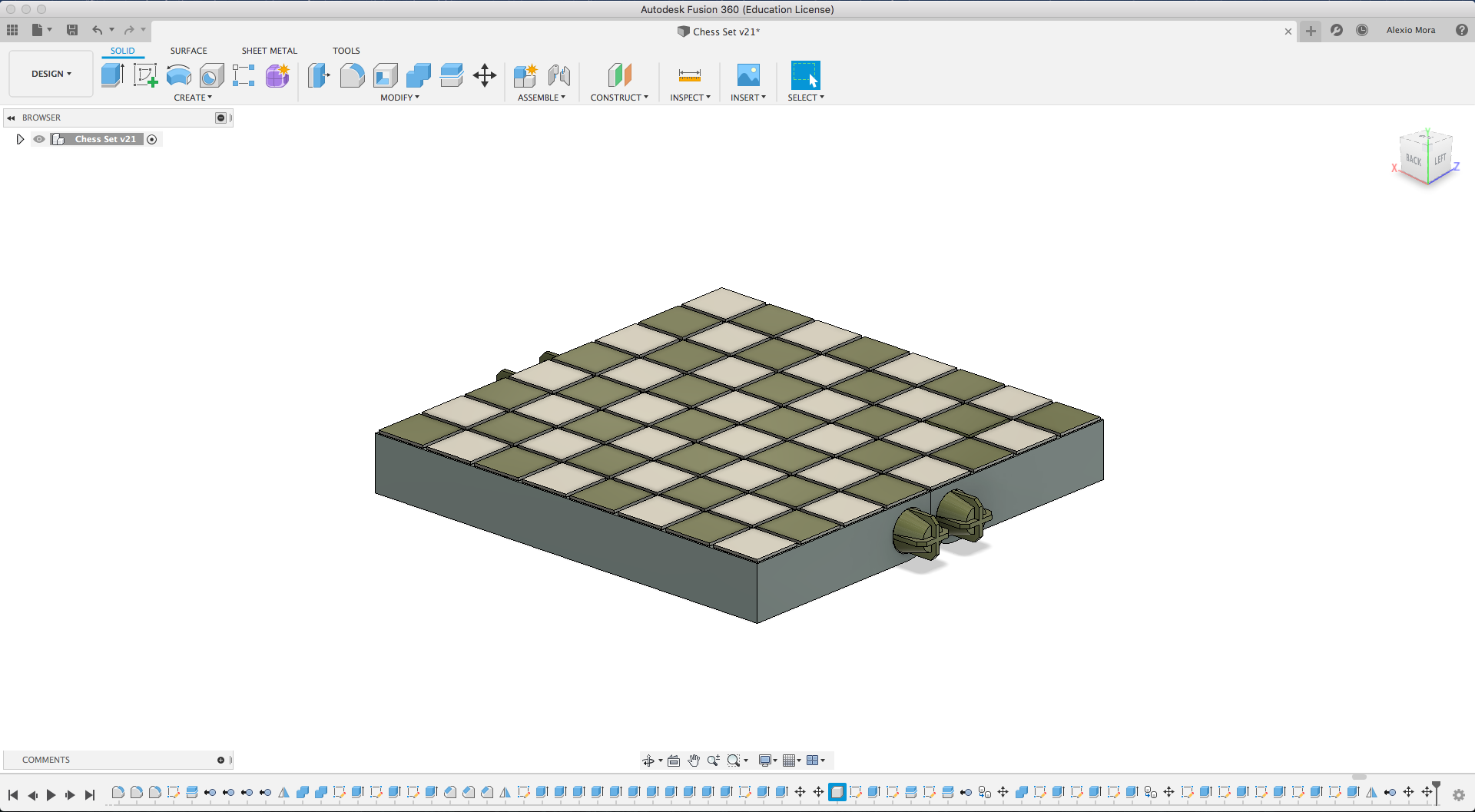Select the Shell tool
Screen dimensions: 1475x812
tap(386, 75)
